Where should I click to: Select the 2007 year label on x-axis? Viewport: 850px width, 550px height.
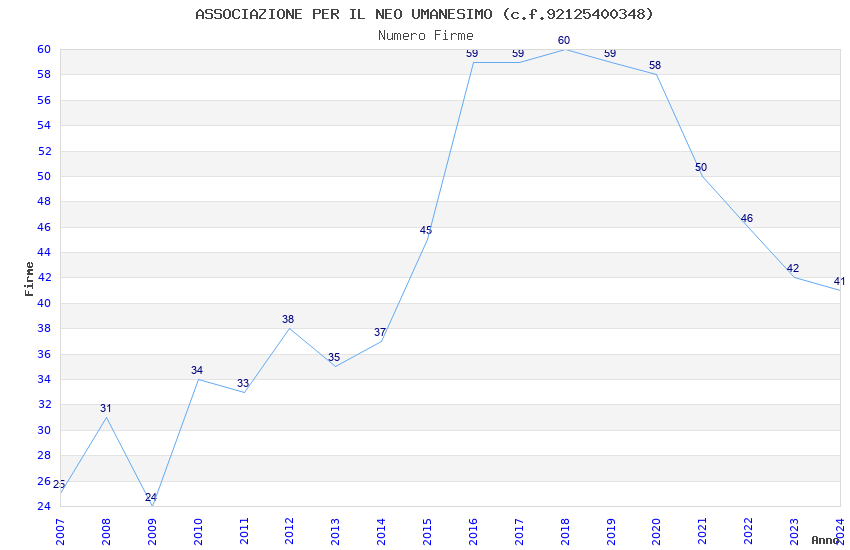pos(60,532)
